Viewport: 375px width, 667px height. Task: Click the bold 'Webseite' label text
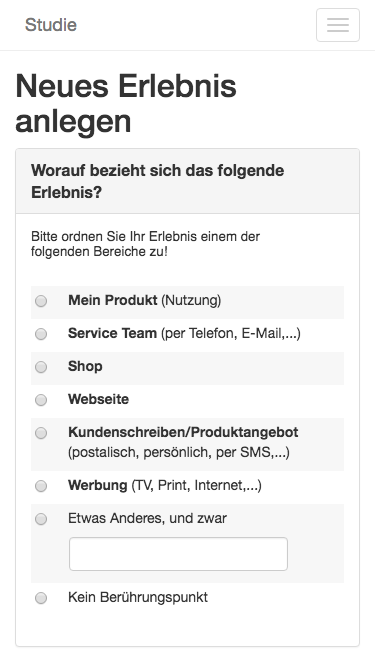[98, 399]
